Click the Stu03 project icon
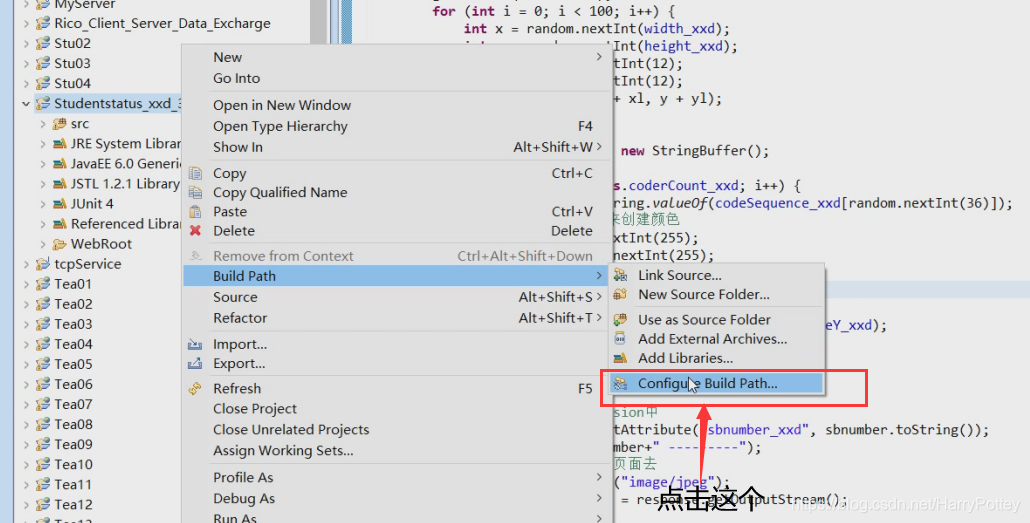This screenshot has height=523, width=1030. [43, 63]
